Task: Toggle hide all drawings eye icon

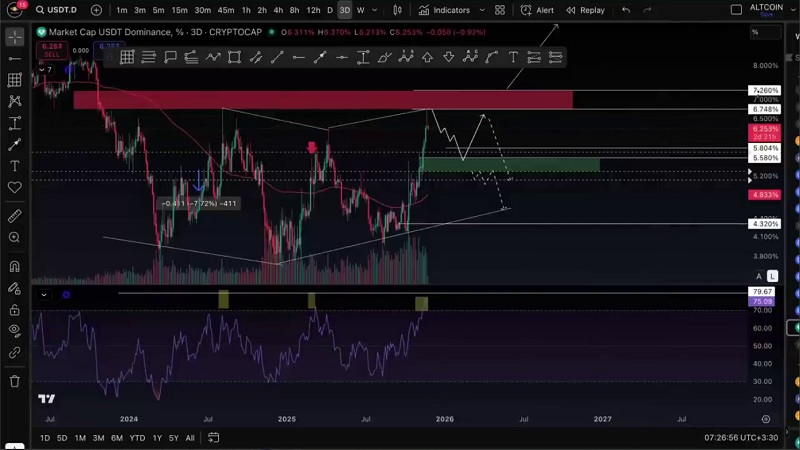Action: pos(14,331)
